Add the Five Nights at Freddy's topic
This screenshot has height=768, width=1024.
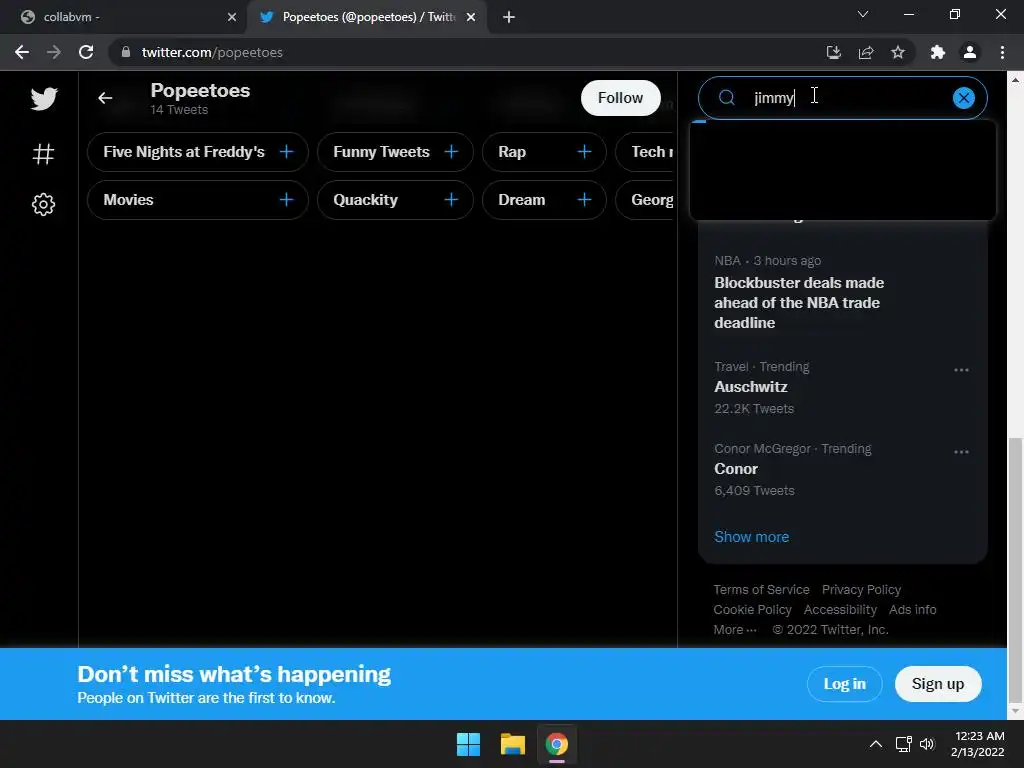286,152
